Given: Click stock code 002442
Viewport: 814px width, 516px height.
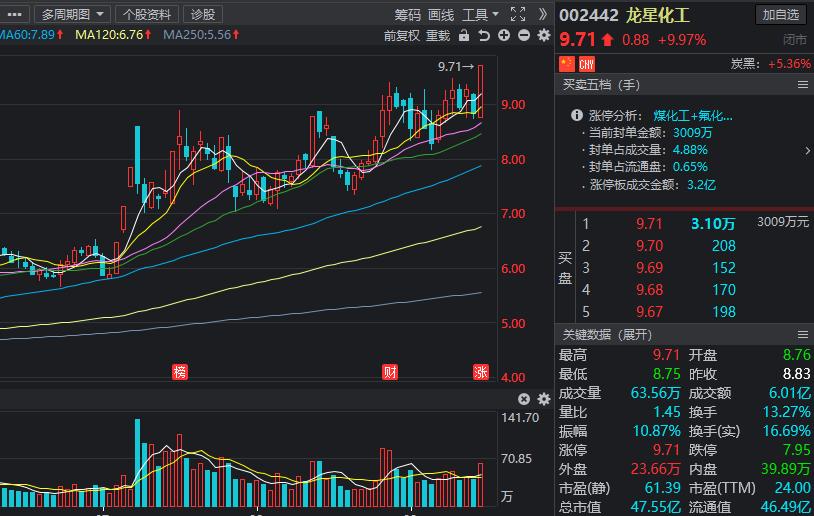Looking at the screenshot, I should tap(589, 15).
